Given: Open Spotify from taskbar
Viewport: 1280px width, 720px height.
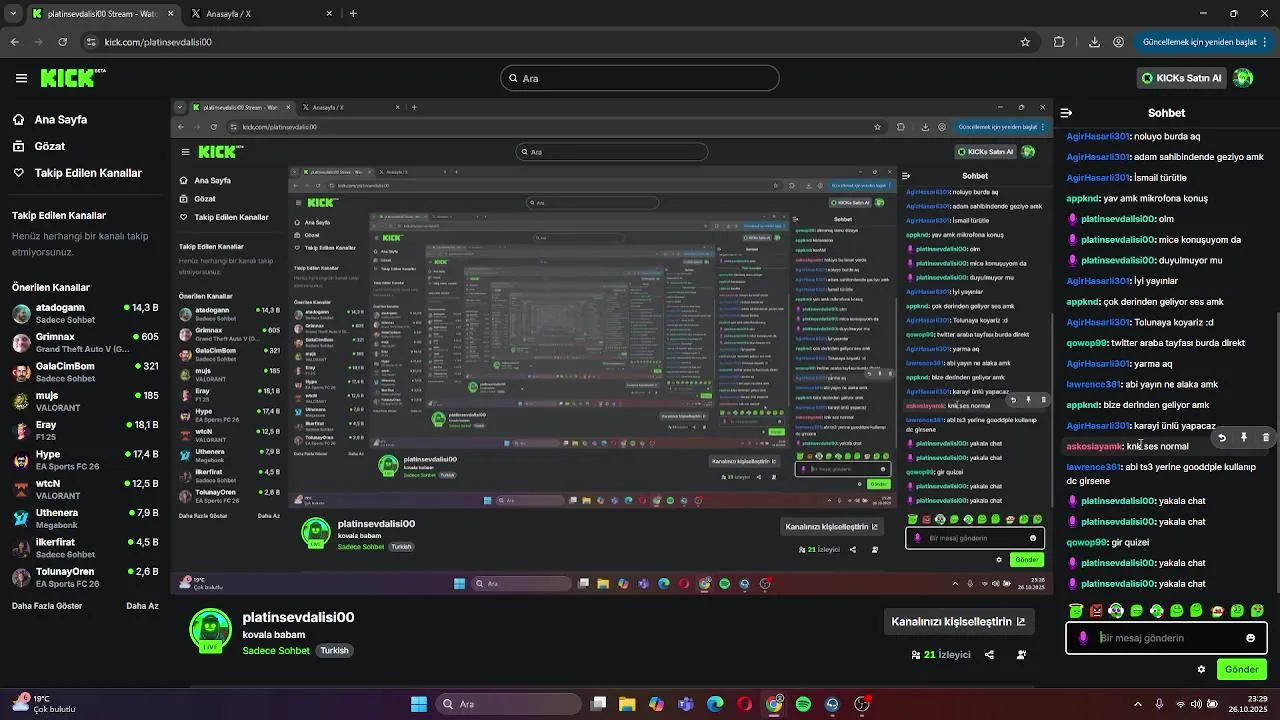Looking at the screenshot, I should (803, 704).
